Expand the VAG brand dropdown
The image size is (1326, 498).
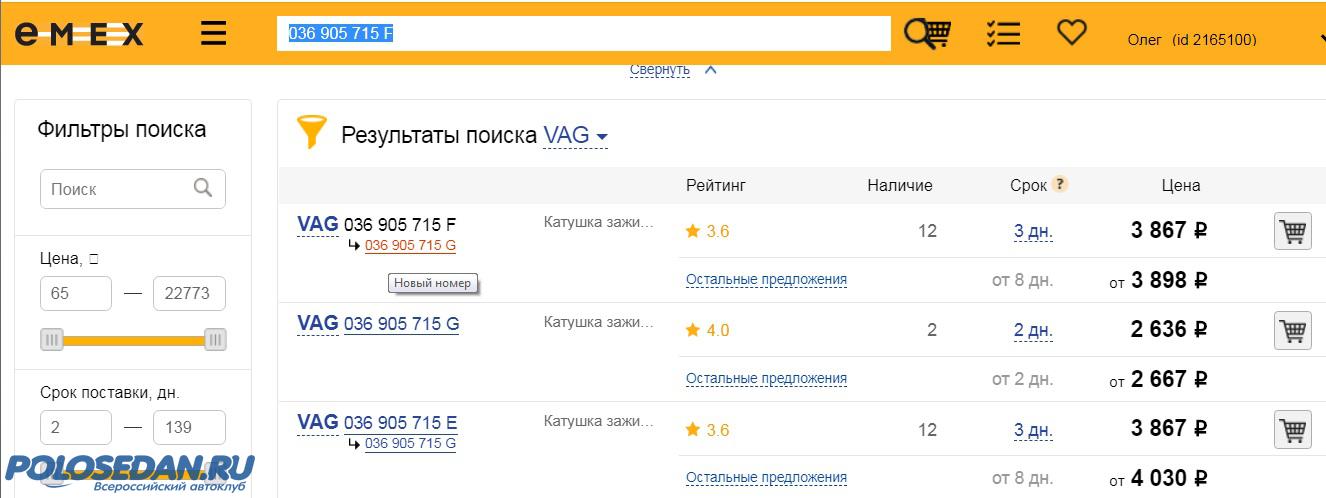click(x=575, y=135)
